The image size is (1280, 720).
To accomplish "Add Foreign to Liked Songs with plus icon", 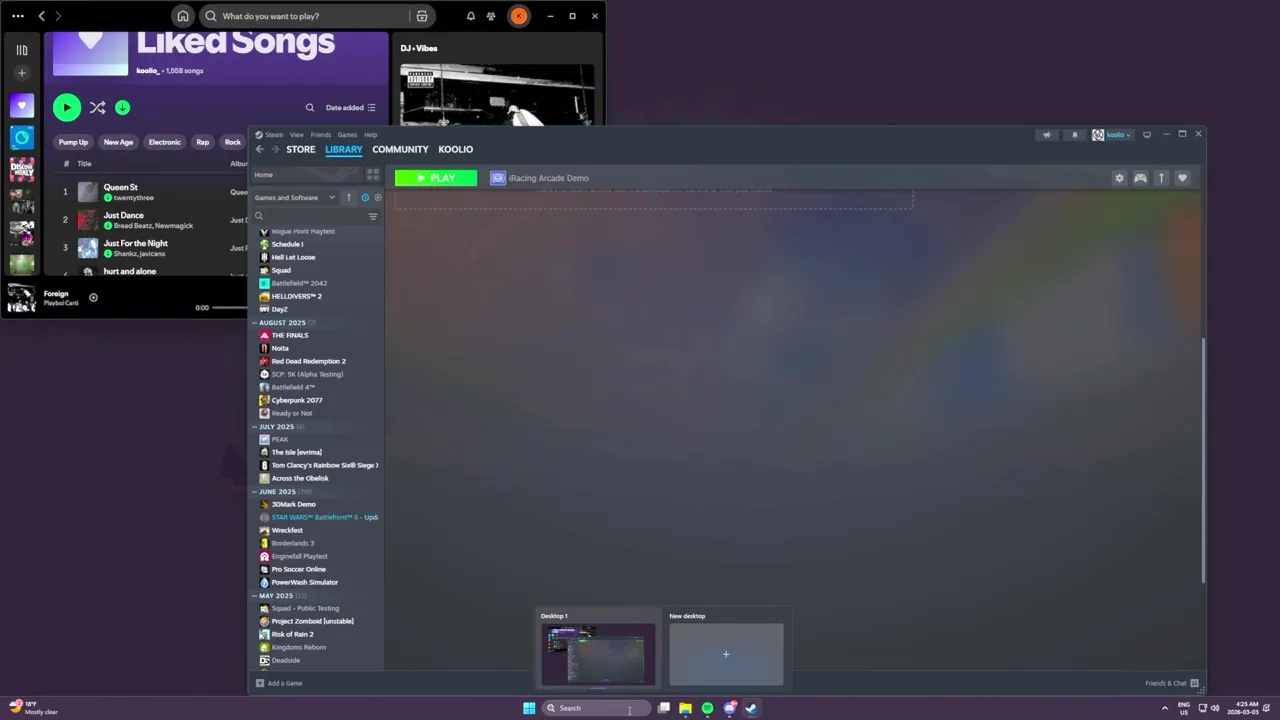I will click(93, 297).
